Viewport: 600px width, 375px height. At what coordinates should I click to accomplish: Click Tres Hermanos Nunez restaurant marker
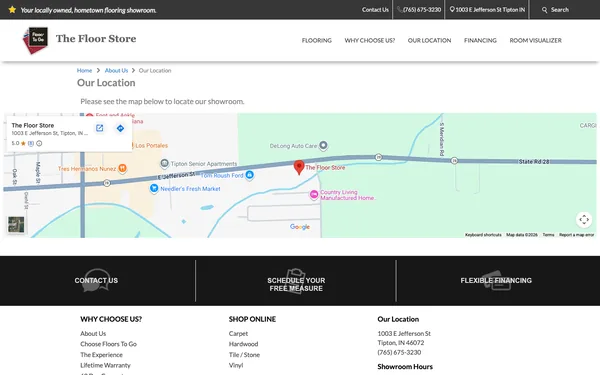coord(122,168)
